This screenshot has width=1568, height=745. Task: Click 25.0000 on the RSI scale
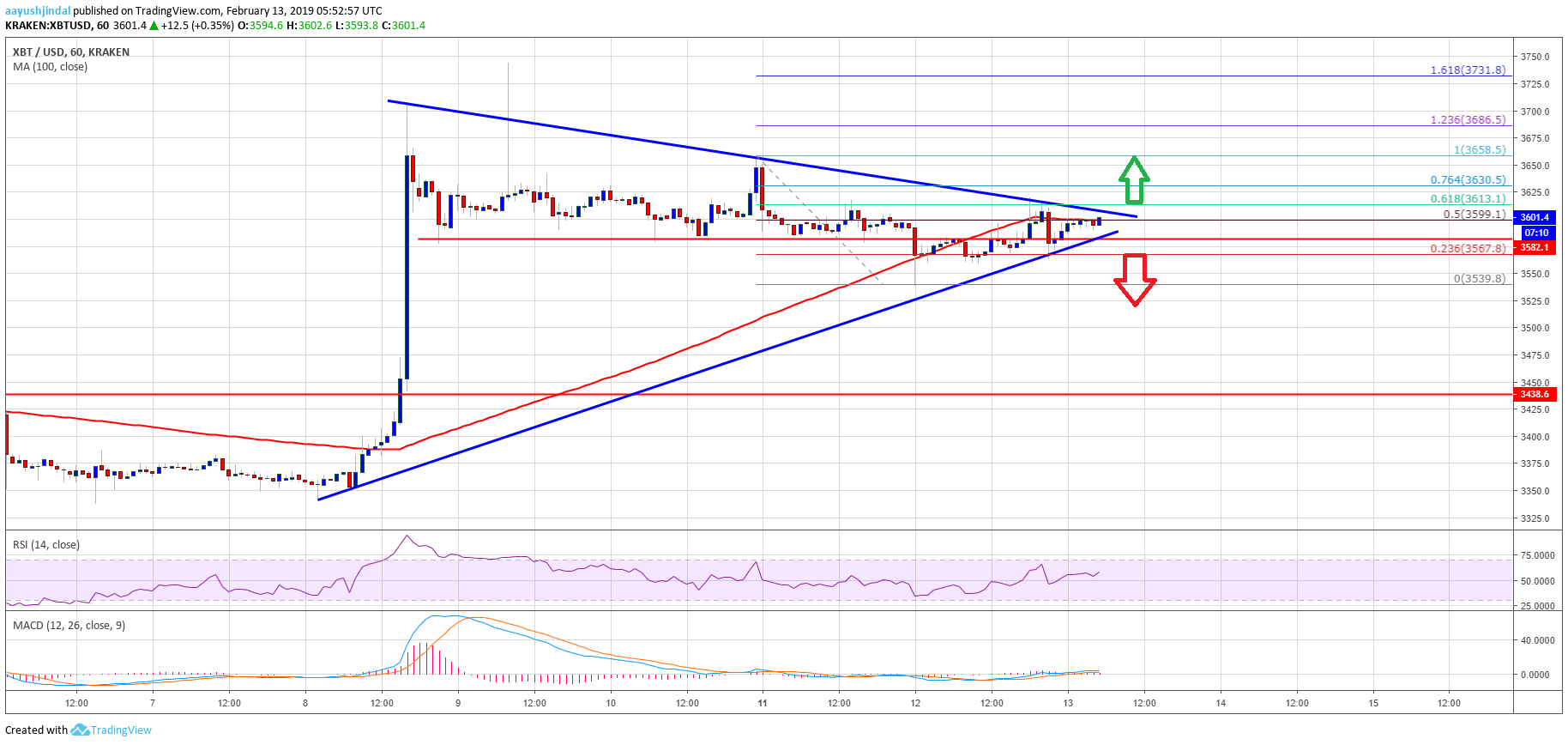1537,606
